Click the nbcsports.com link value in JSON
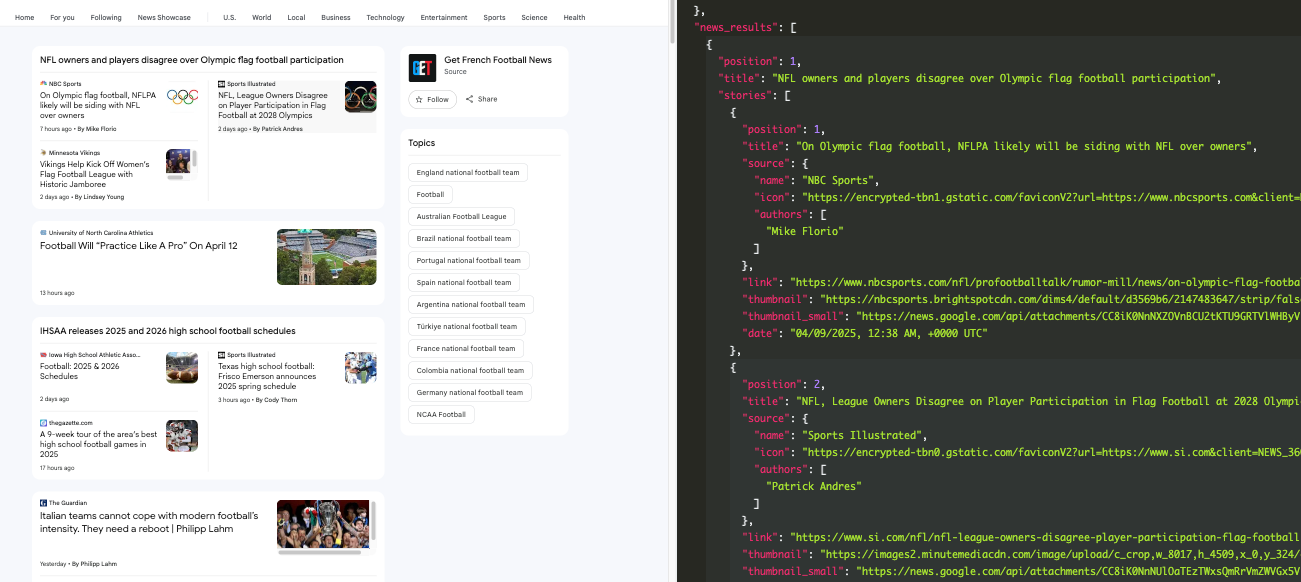The width and height of the screenshot is (1301, 582). (x=1045, y=282)
